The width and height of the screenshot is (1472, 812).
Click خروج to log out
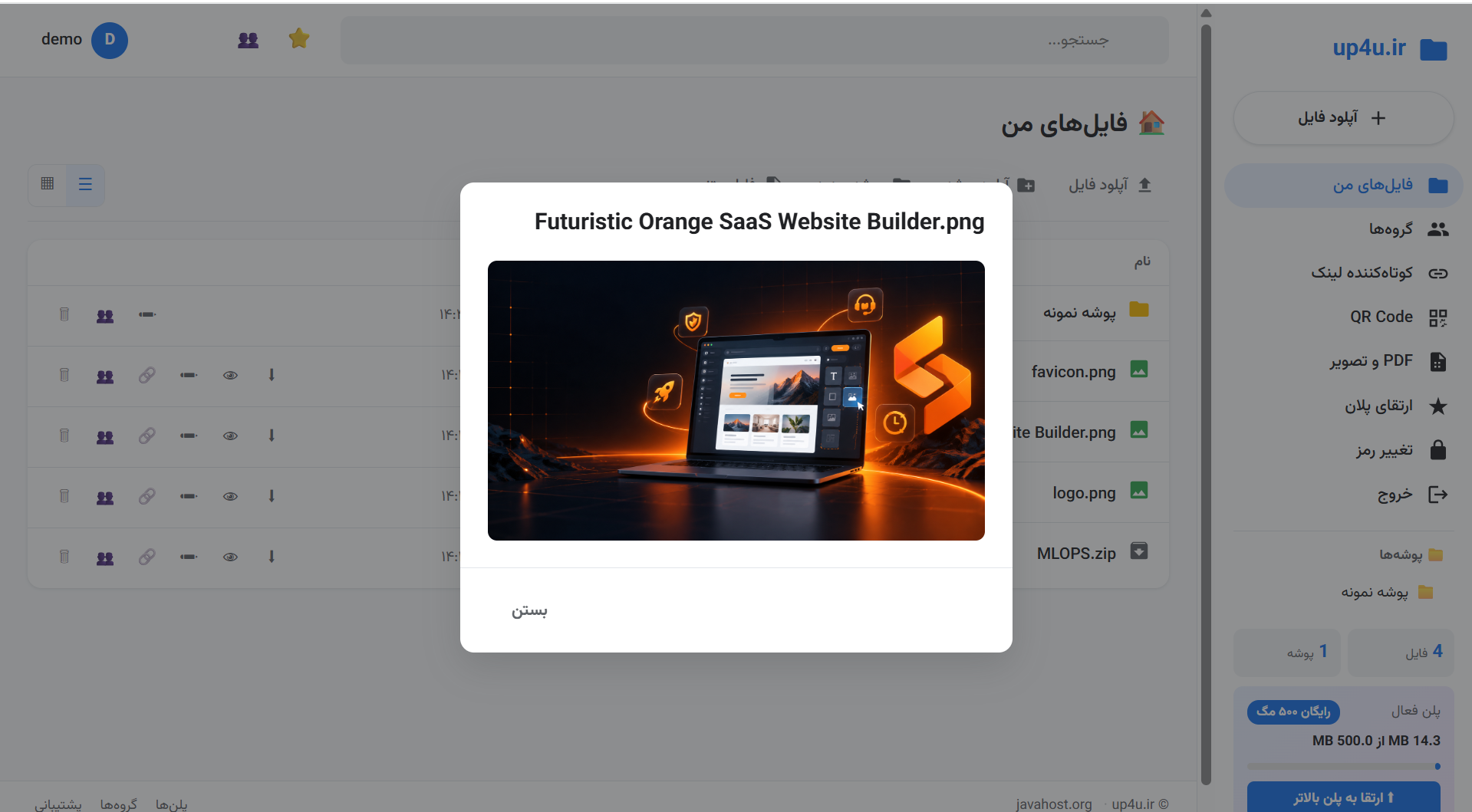[1344, 495]
